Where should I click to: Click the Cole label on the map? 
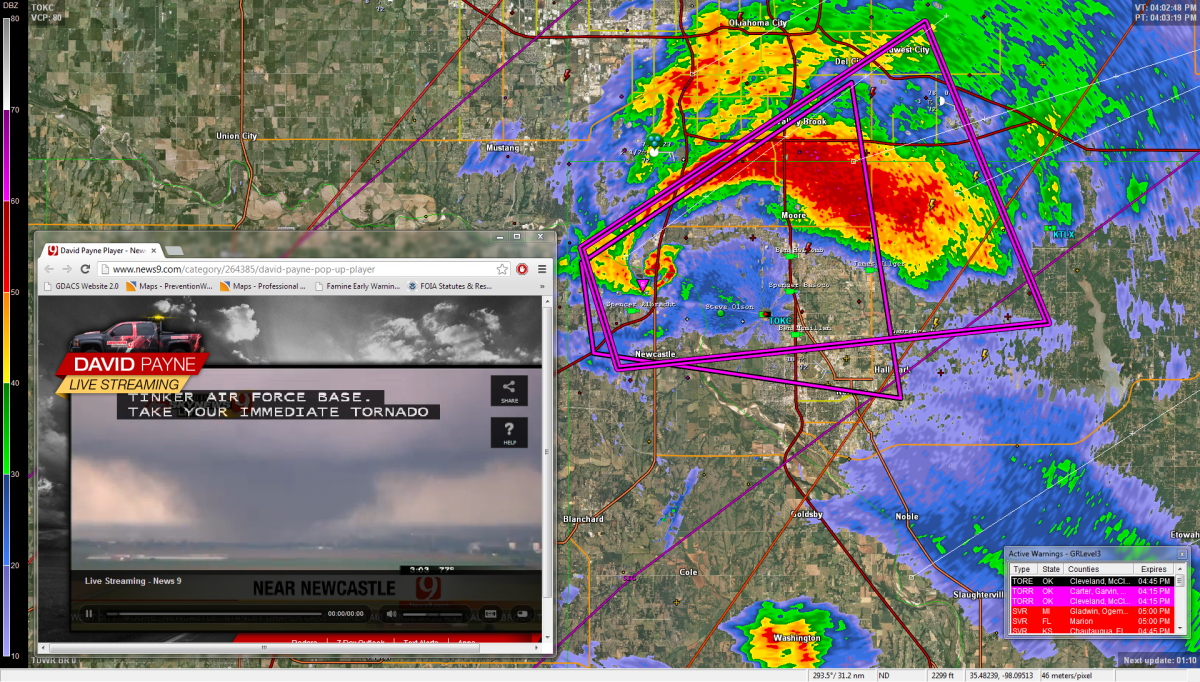[688, 572]
